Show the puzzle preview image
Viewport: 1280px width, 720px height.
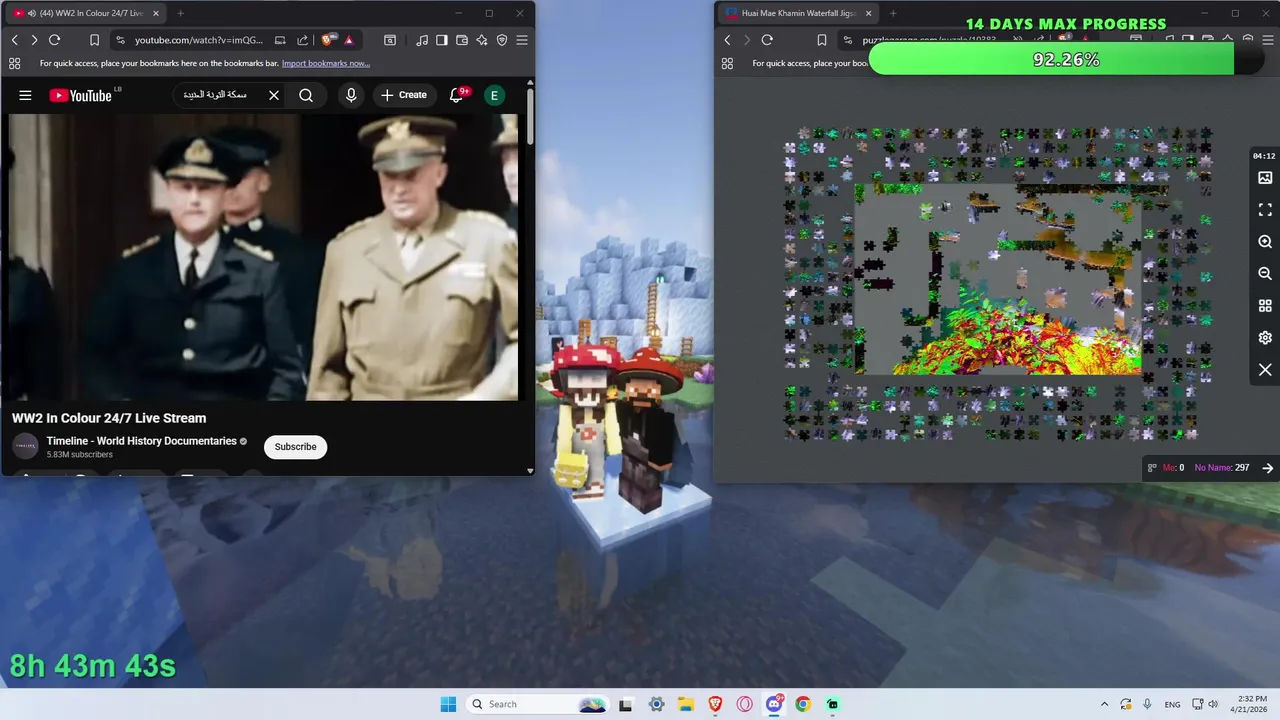[1265, 178]
